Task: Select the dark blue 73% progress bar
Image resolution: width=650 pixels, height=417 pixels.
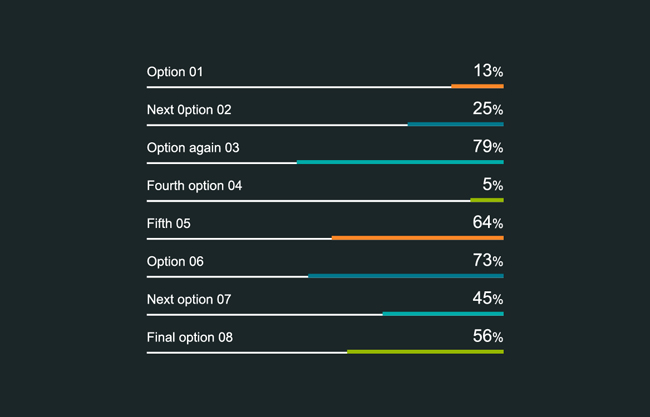Action: 406,276
